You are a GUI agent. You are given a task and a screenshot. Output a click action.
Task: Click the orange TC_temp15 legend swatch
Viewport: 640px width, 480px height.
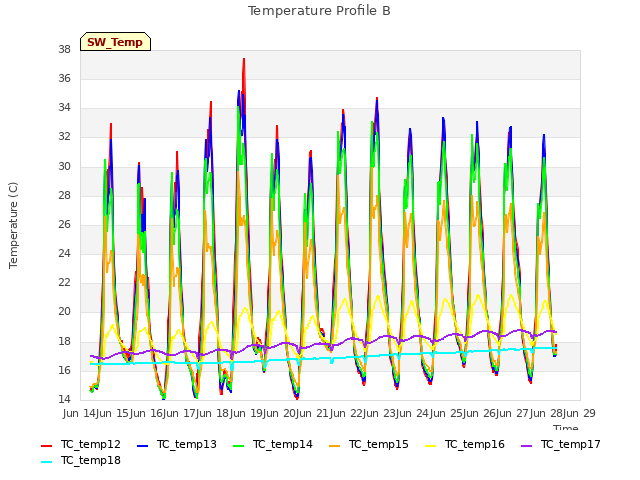tap(334, 446)
